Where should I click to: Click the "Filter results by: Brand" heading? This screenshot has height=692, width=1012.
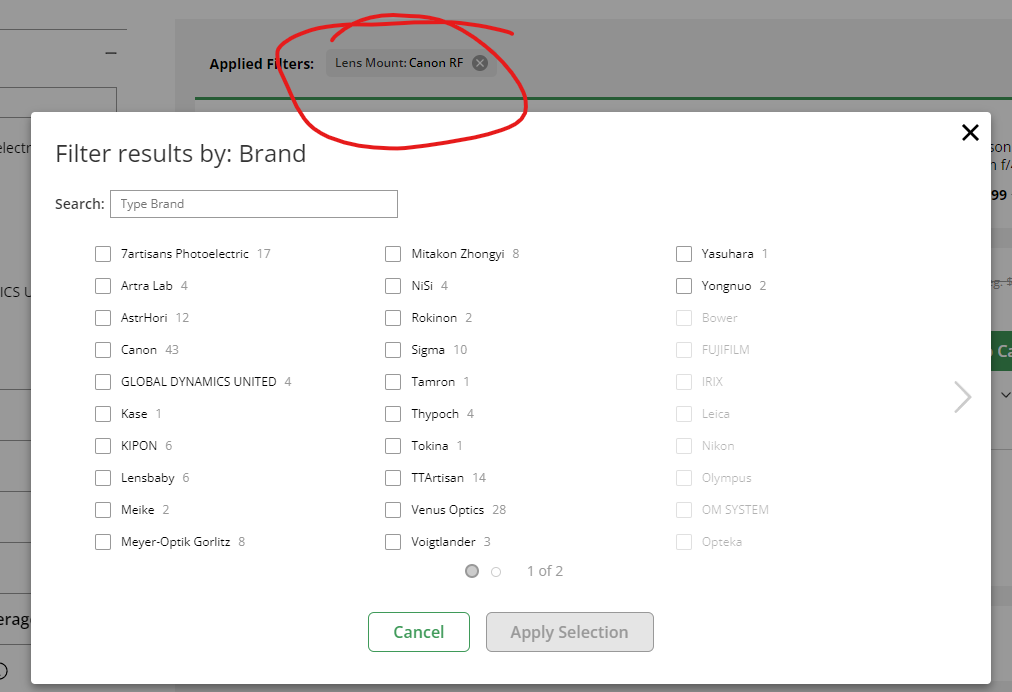click(x=181, y=154)
